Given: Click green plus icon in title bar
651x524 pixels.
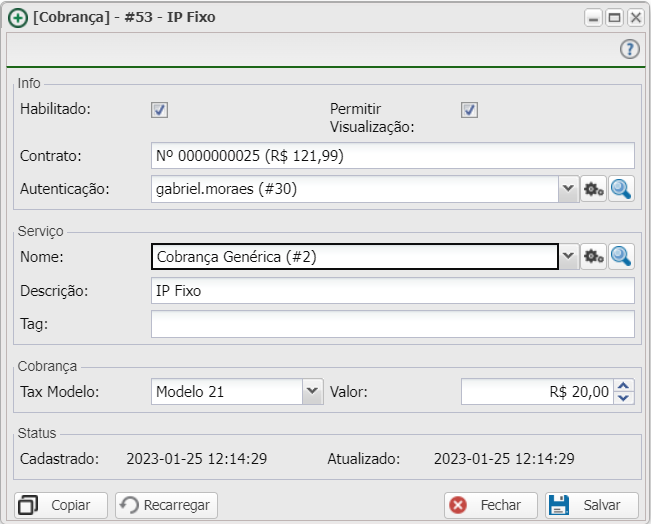Looking at the screenshot, I should click(x=17, y=17).
